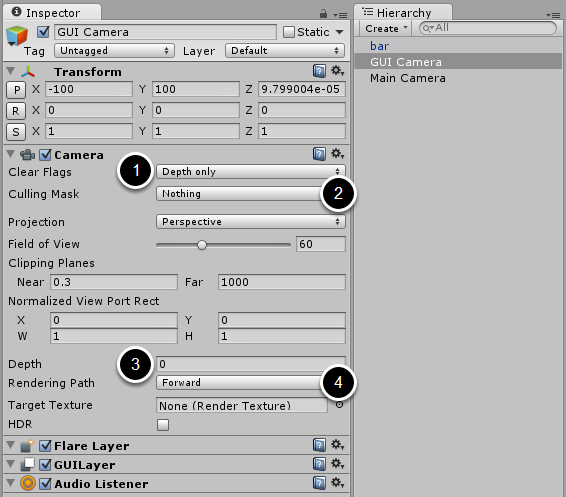The image size is (566, 497).
Task: Open the Transform gear settings menu
Action: click(x=338, y=71)
